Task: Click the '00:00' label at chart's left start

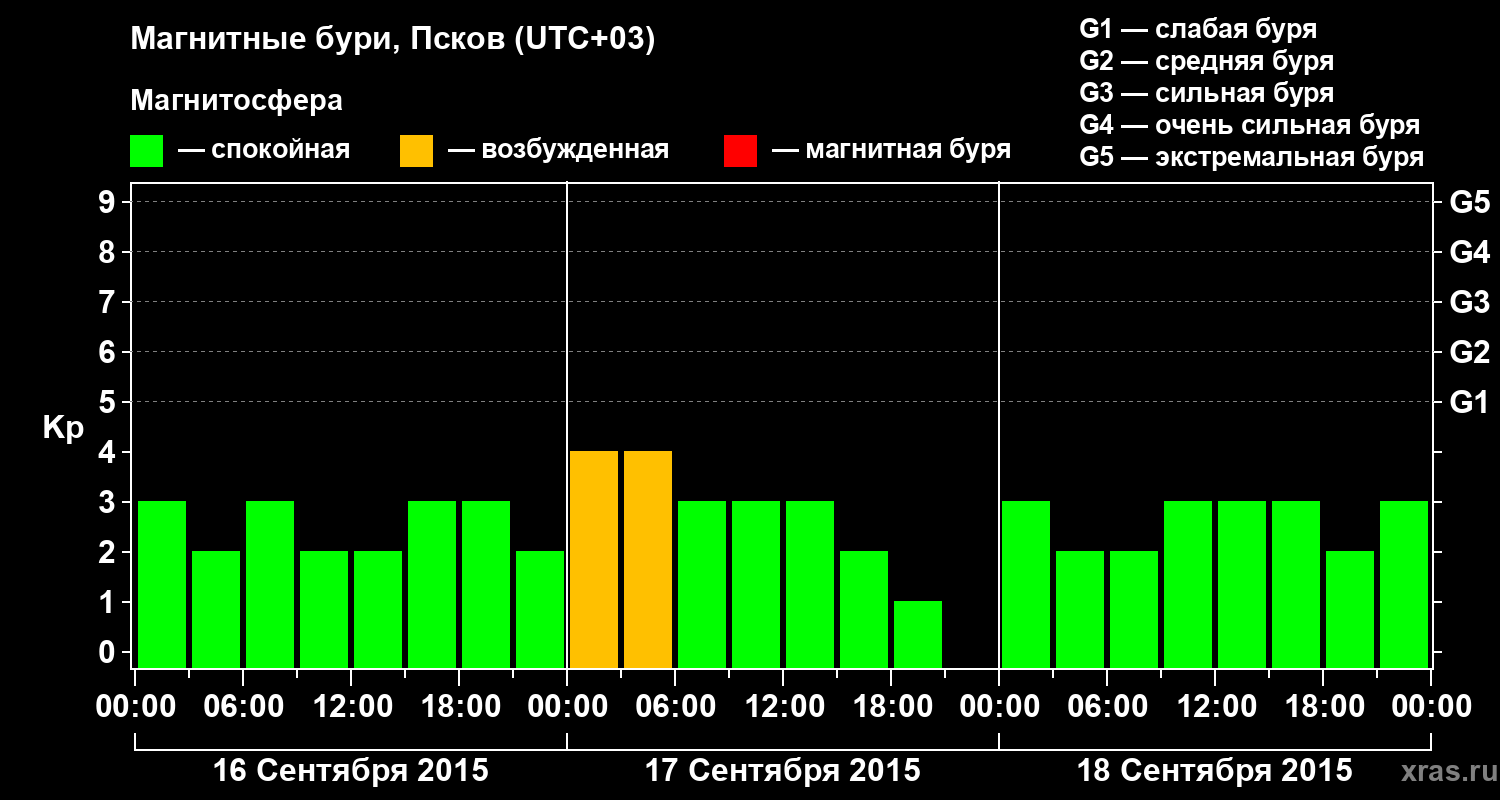Action: 135,707
